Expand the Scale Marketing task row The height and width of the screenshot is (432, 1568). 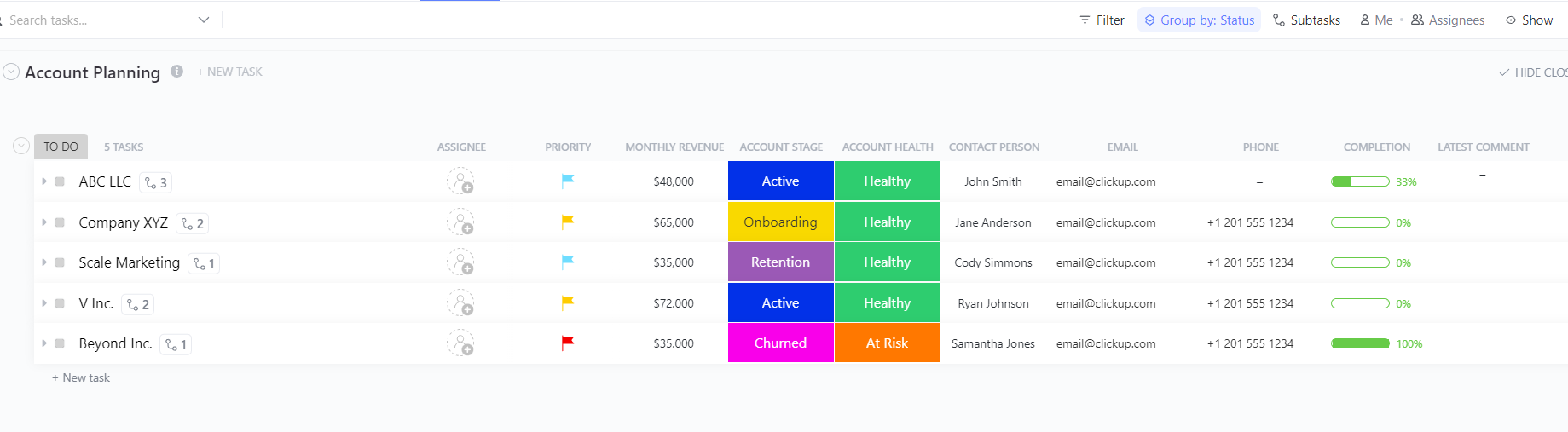coord(44,262)
